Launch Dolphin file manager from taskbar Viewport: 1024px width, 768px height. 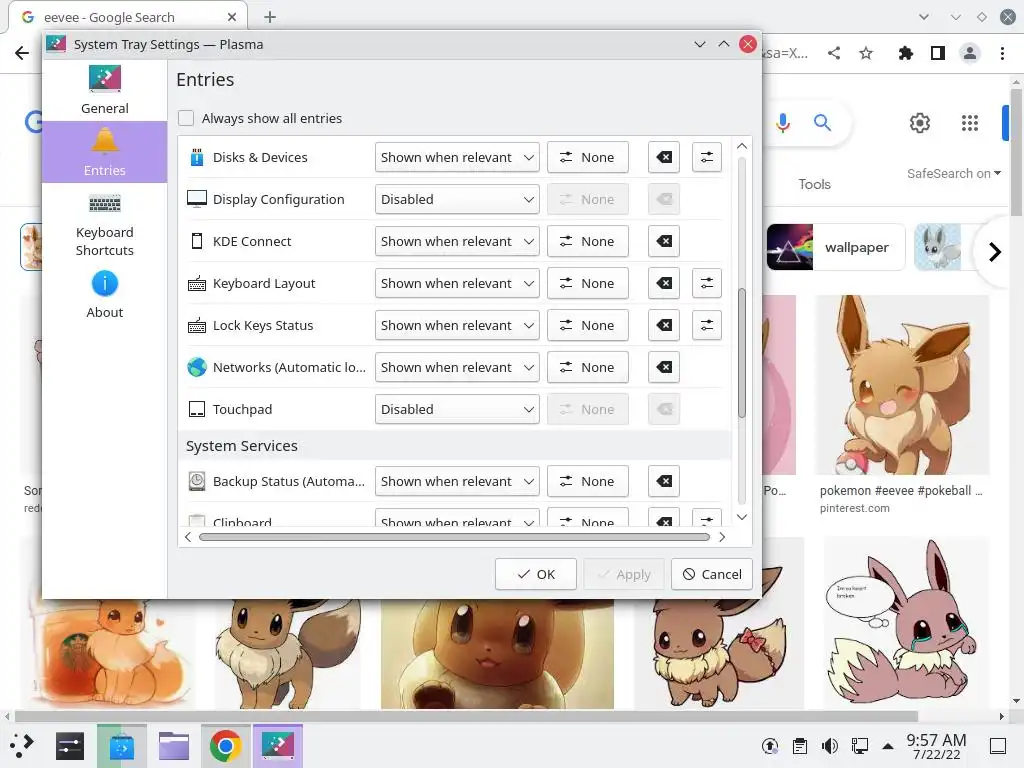(174, 745)
